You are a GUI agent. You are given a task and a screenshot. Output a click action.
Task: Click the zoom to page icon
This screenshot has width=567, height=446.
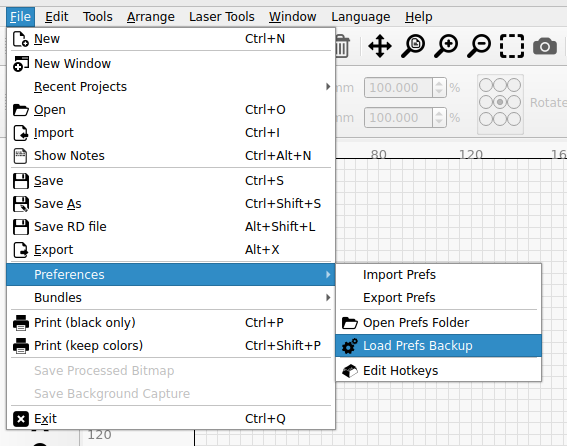(413, 46)
